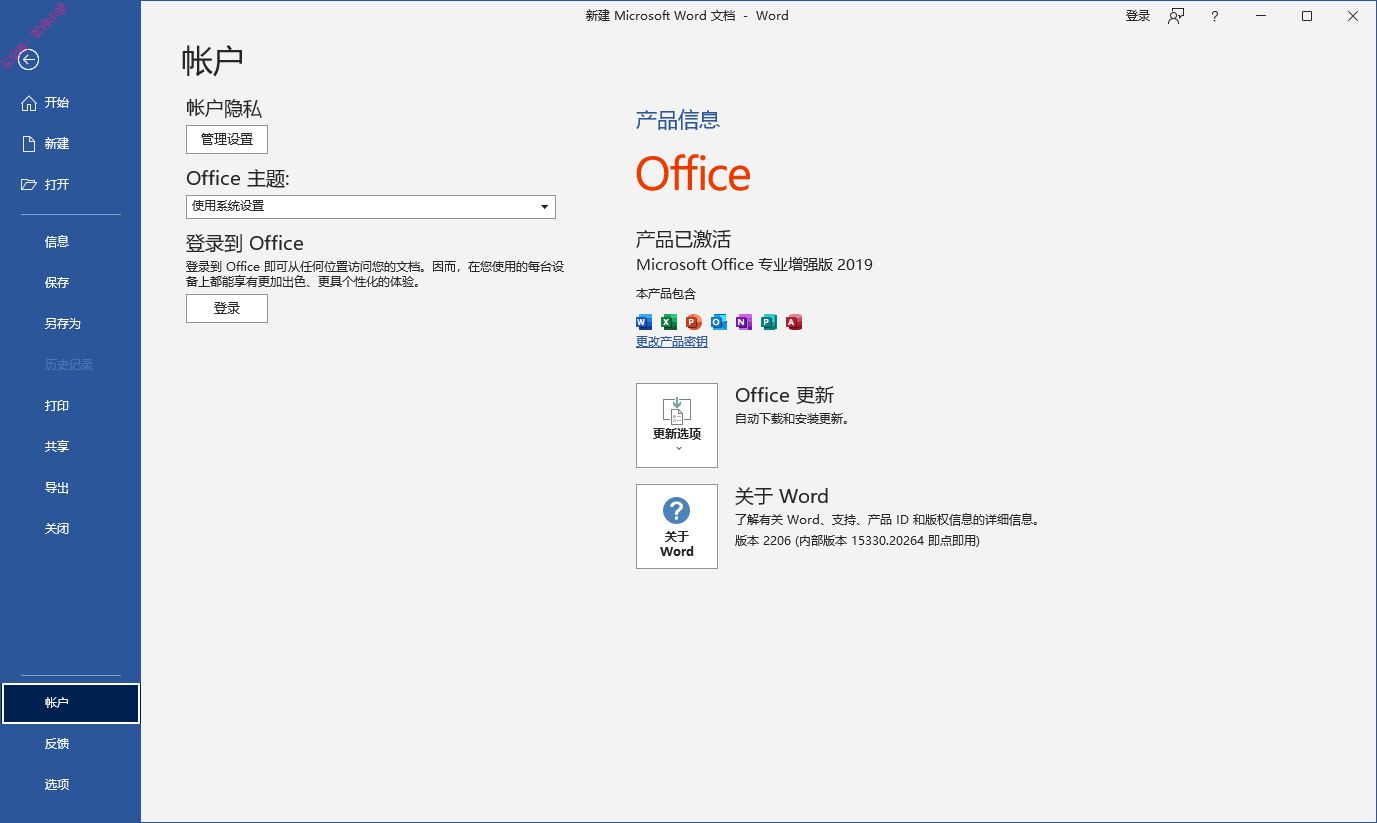The image size is (1377, 823).
Task: Click the 关于 Word button
Action: tap(677, 526)
